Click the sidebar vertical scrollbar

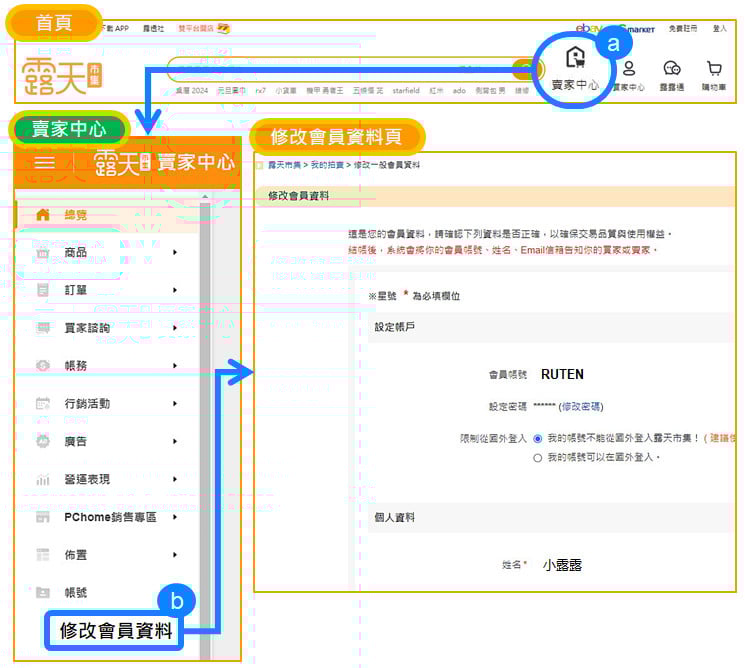tap(205, 400)
